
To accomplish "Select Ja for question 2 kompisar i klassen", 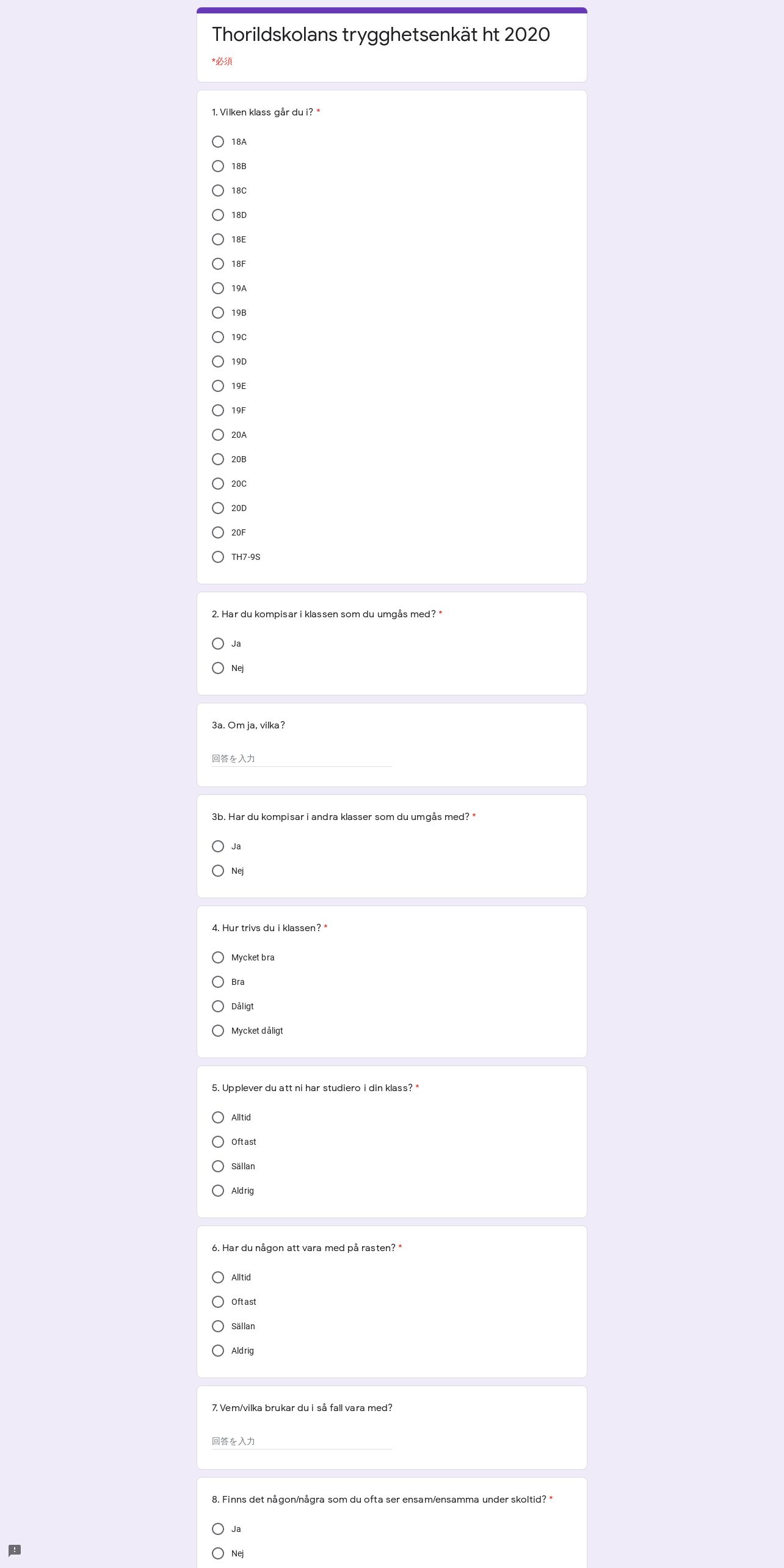I will (218, 644).
